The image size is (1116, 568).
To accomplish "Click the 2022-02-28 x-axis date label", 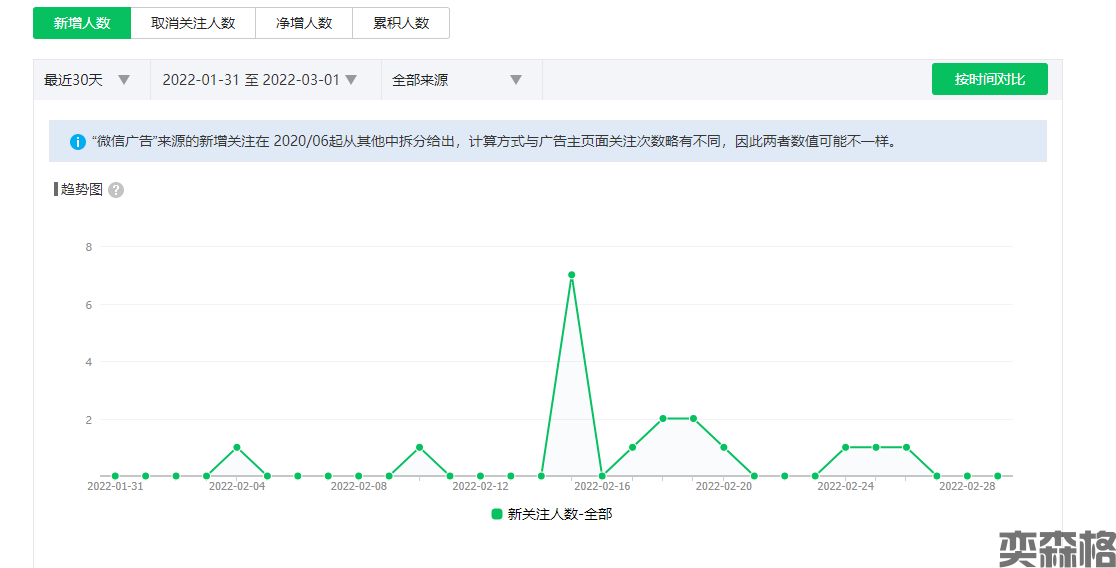I will click(x=967, y=487).
